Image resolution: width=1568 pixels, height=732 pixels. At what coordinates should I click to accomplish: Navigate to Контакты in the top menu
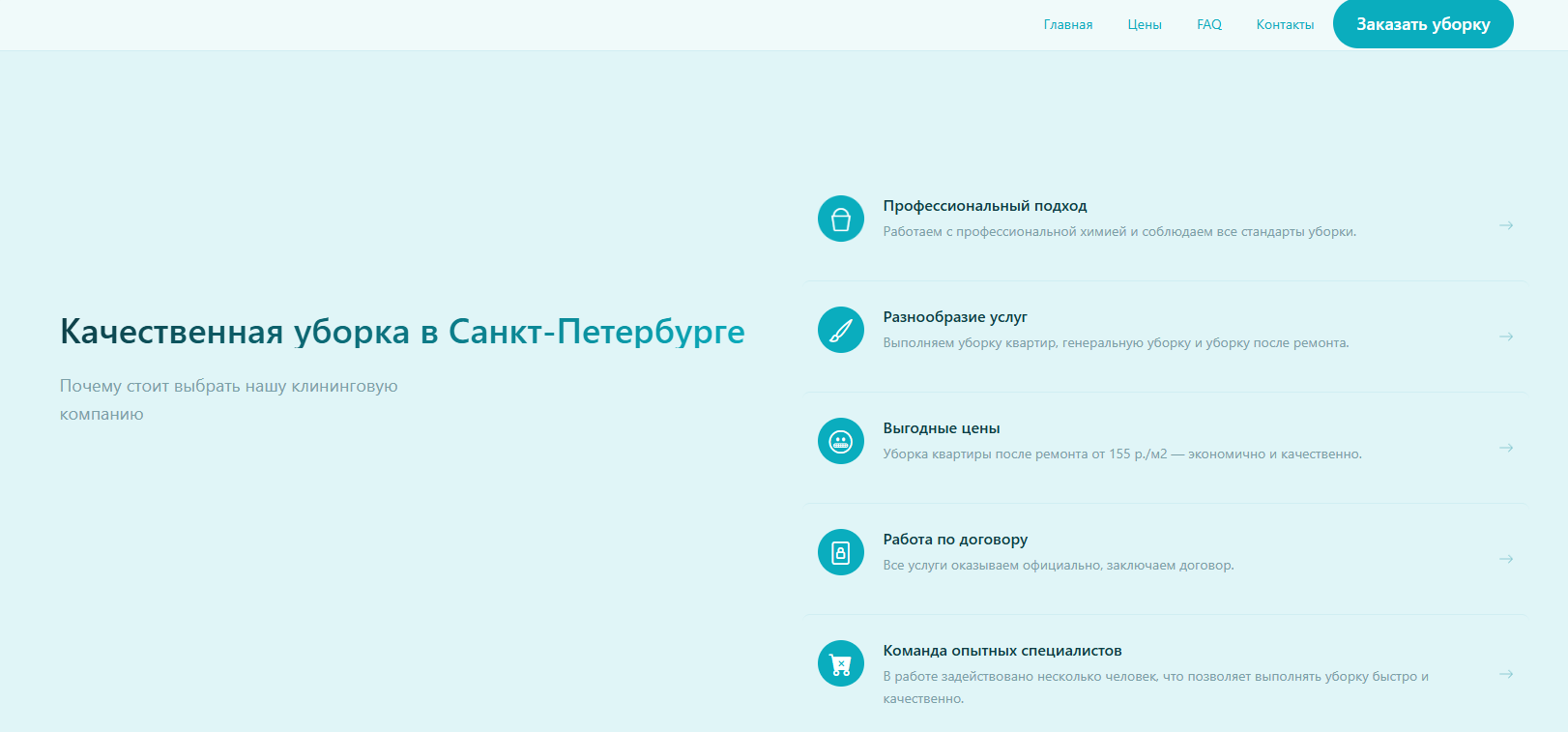click(x=1285, y=25)
